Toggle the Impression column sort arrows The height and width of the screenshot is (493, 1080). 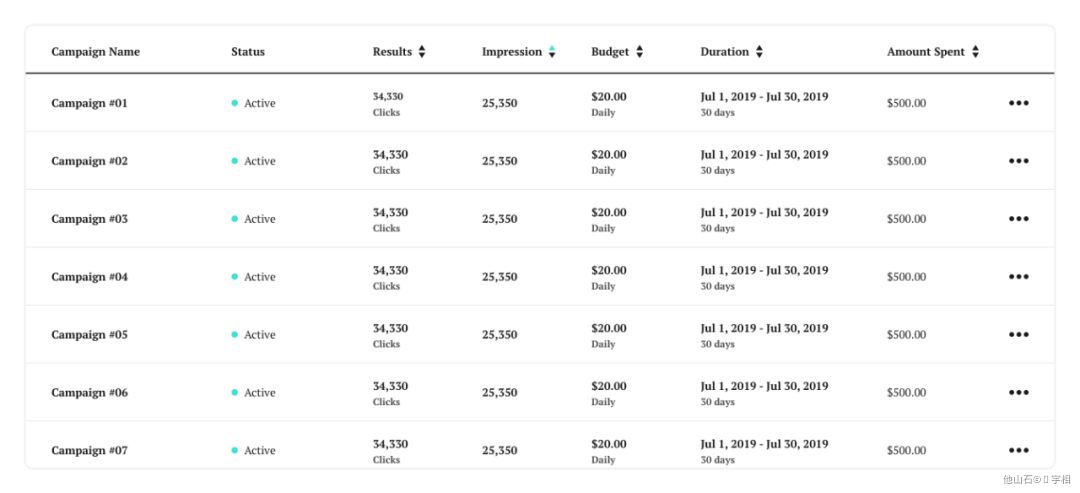tap(552, 52)
